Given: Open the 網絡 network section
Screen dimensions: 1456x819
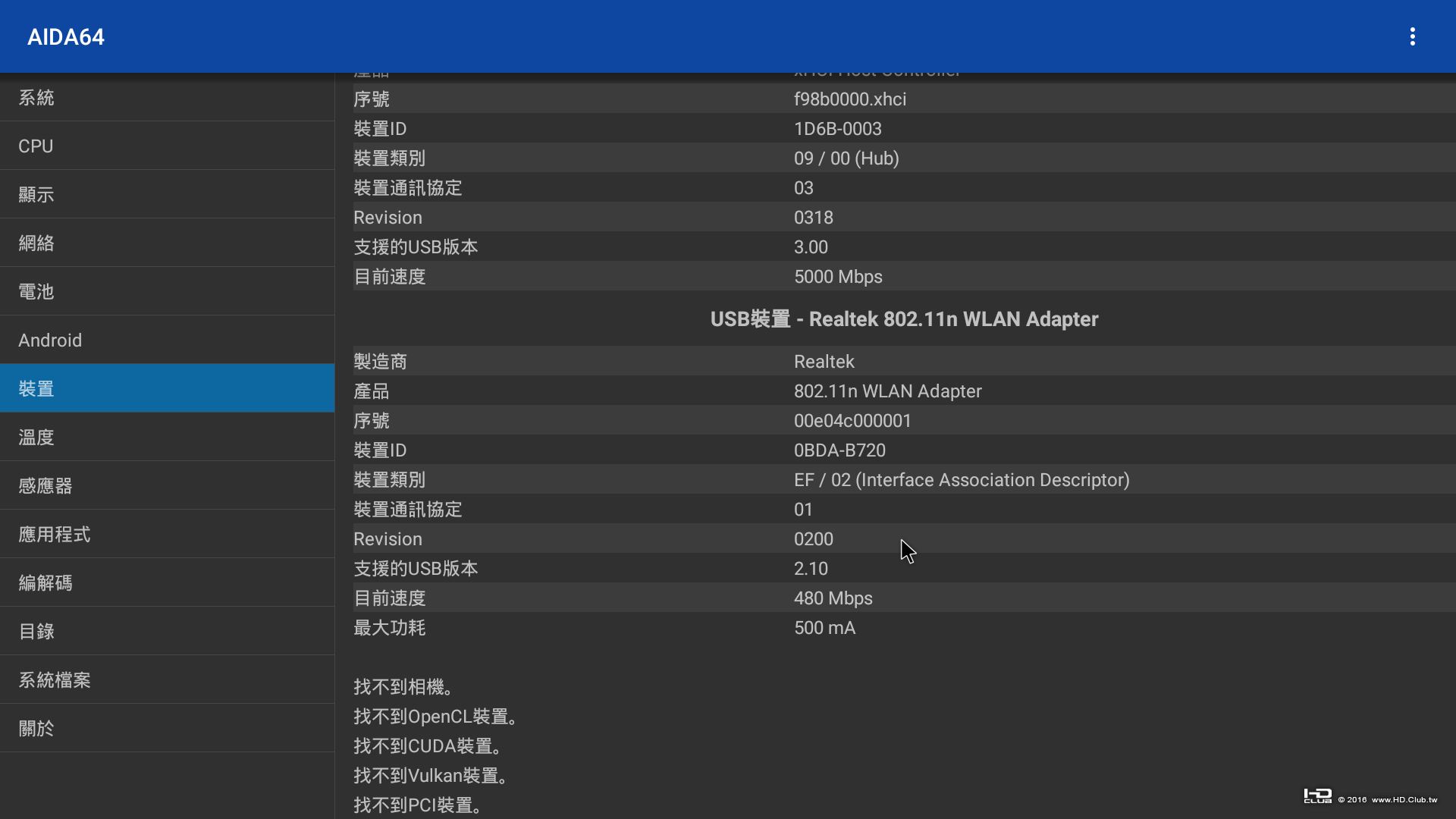Looking at the screenshot, I should [167, 243].
